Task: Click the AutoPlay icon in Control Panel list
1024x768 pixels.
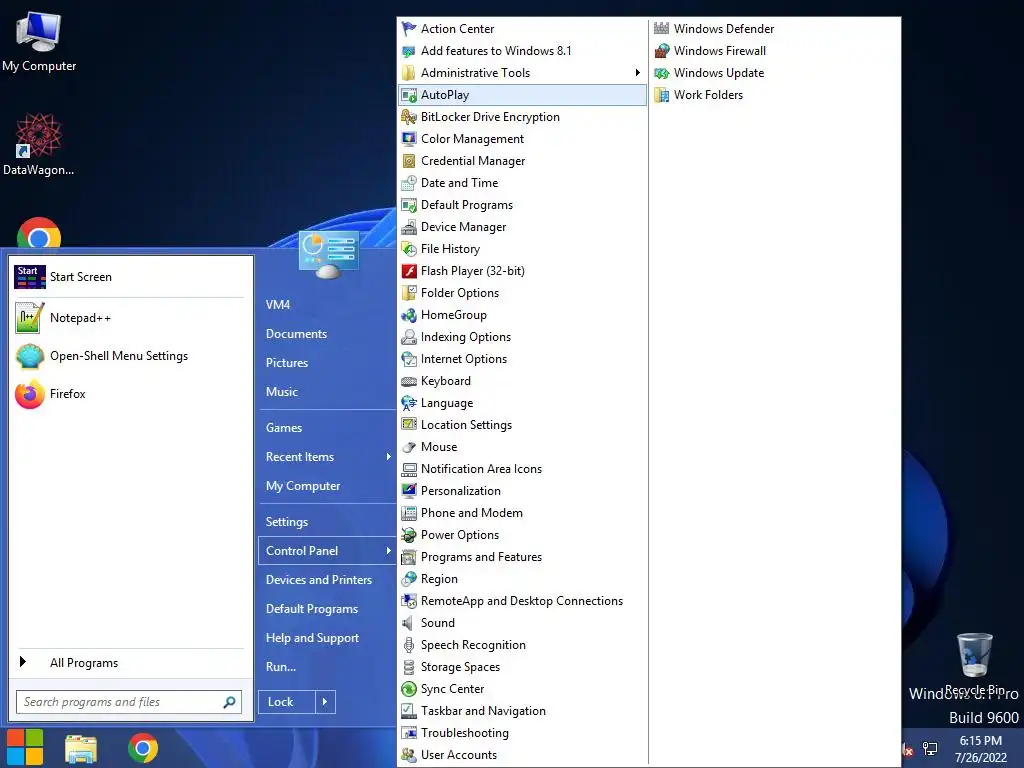Action: [409, 95]
